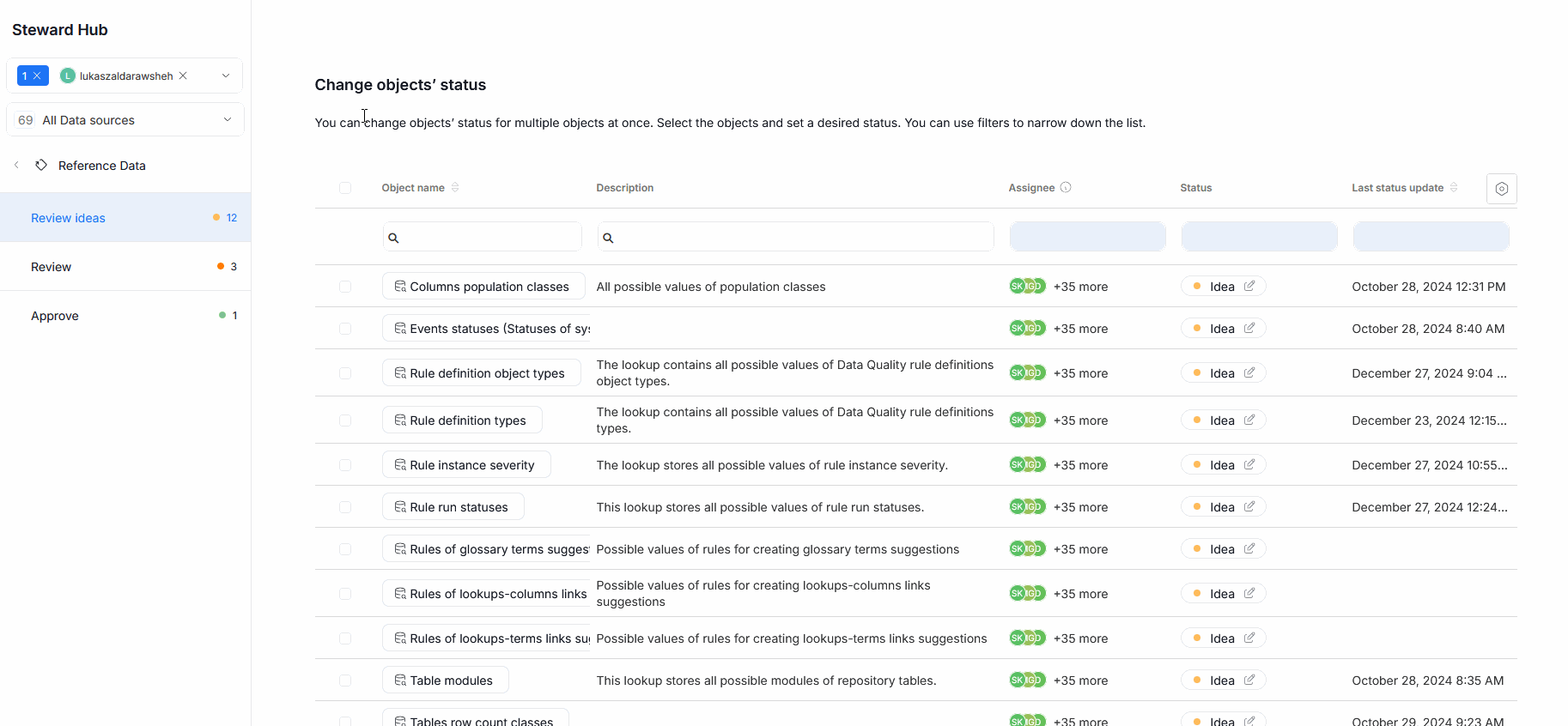Click edit status icon for Table modules
Viewport: 1568px width, 726px height.
click(x=1249, y=680)
